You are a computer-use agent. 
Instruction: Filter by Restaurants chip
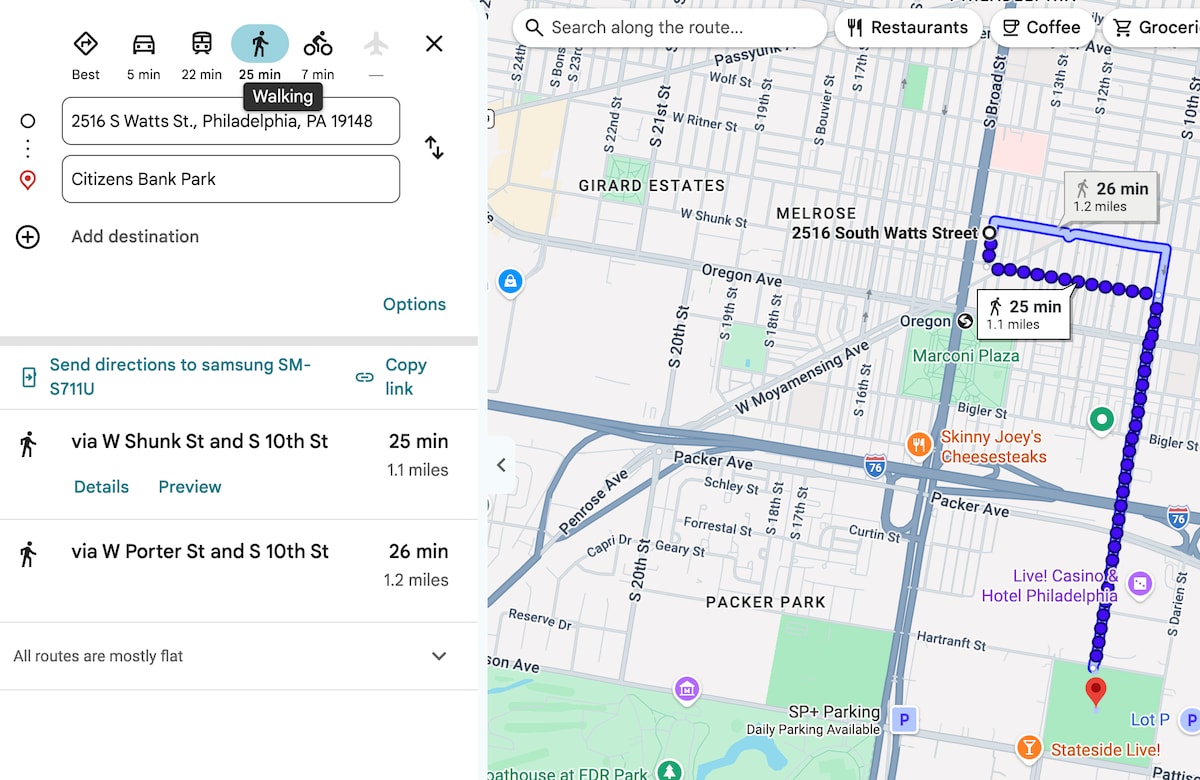tap(908, 27)
